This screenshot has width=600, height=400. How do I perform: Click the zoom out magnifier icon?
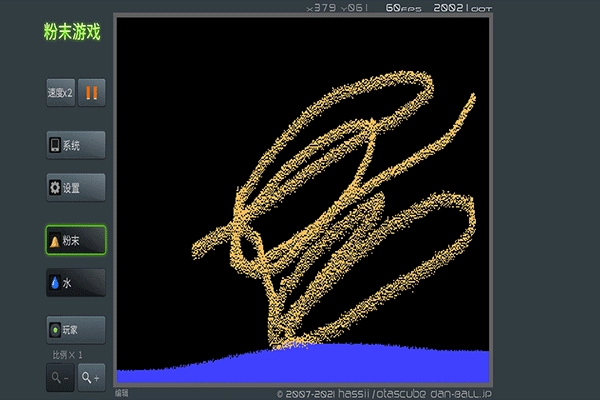(x=59, y=377)
